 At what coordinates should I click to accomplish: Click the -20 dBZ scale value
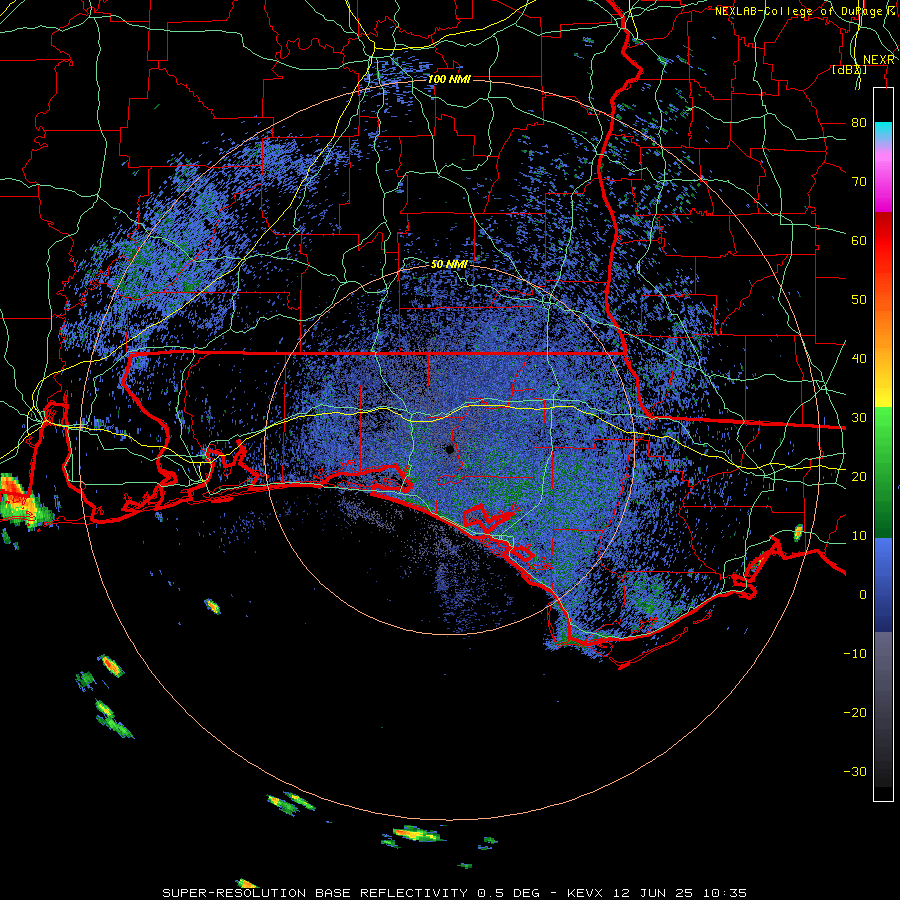855,713
